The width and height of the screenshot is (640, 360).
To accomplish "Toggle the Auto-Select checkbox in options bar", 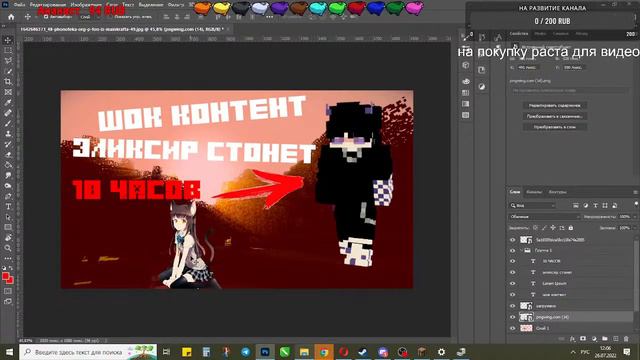I will pos(46,17).
